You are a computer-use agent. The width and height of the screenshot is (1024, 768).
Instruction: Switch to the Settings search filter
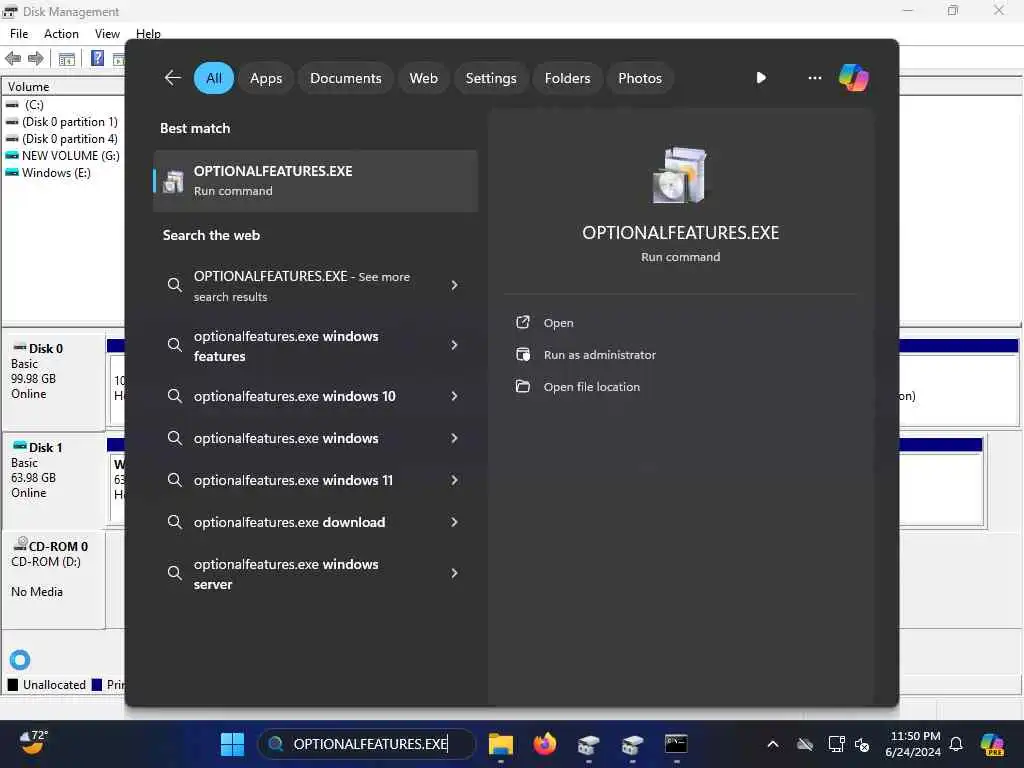pos(490,78)
